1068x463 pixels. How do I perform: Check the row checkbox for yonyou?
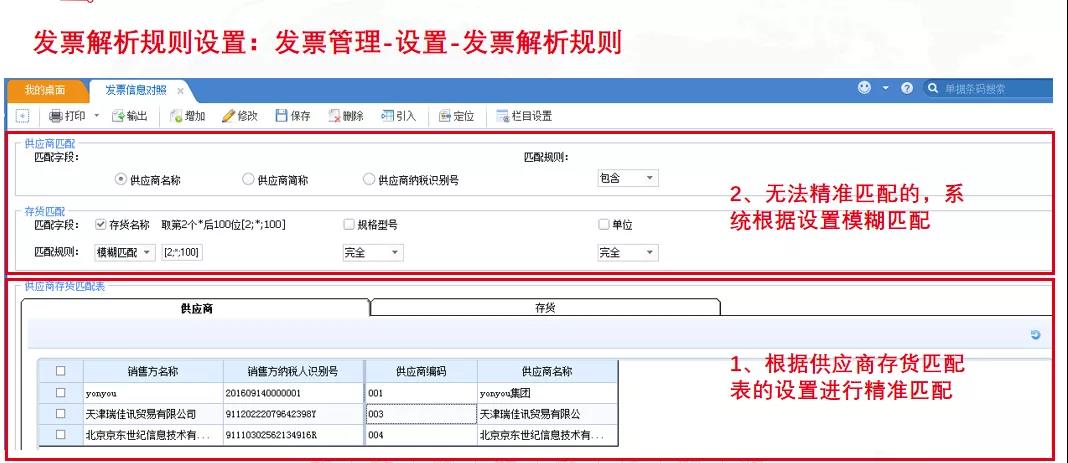(61, 393)
